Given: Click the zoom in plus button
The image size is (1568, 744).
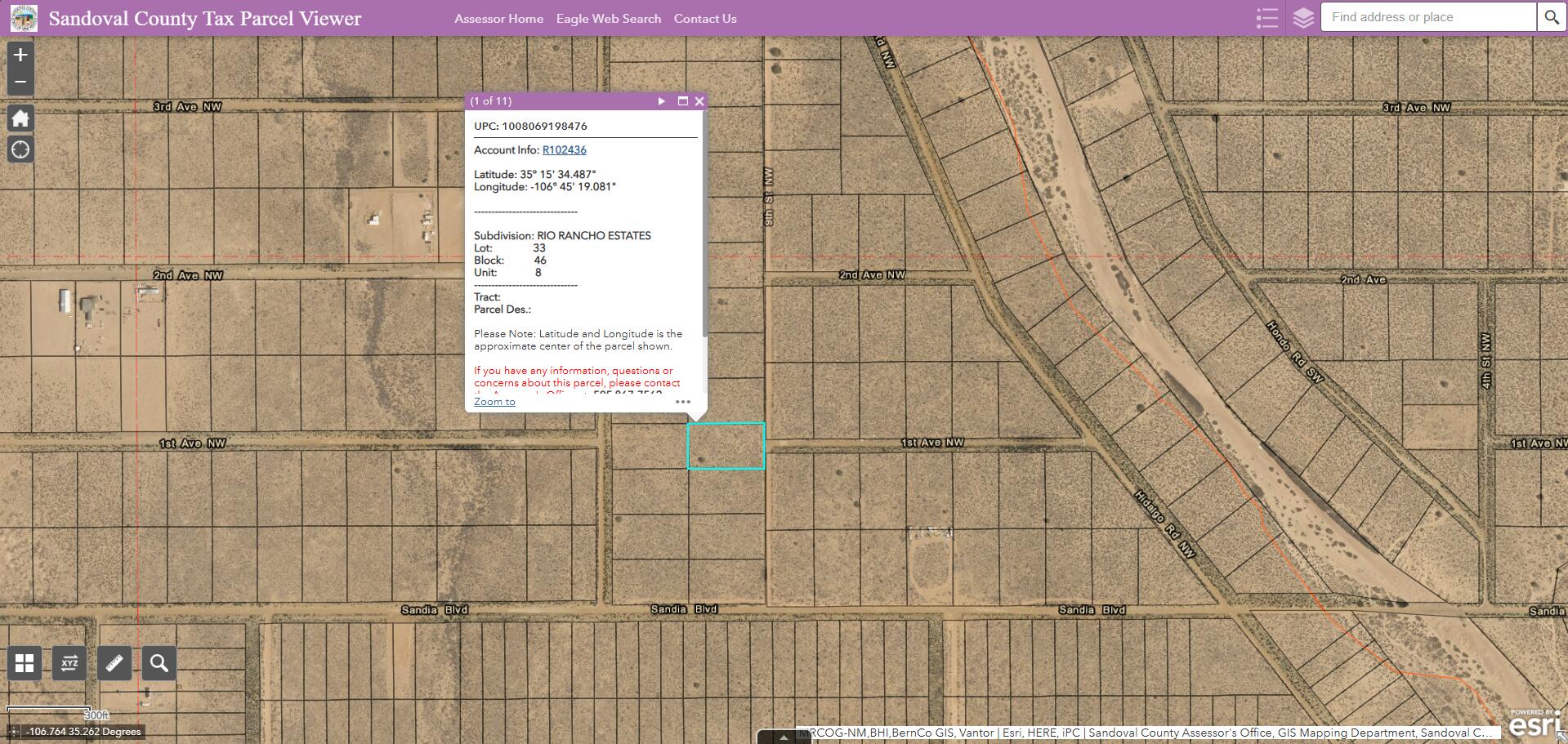Looking at the screenshot, I should (20, 56).
